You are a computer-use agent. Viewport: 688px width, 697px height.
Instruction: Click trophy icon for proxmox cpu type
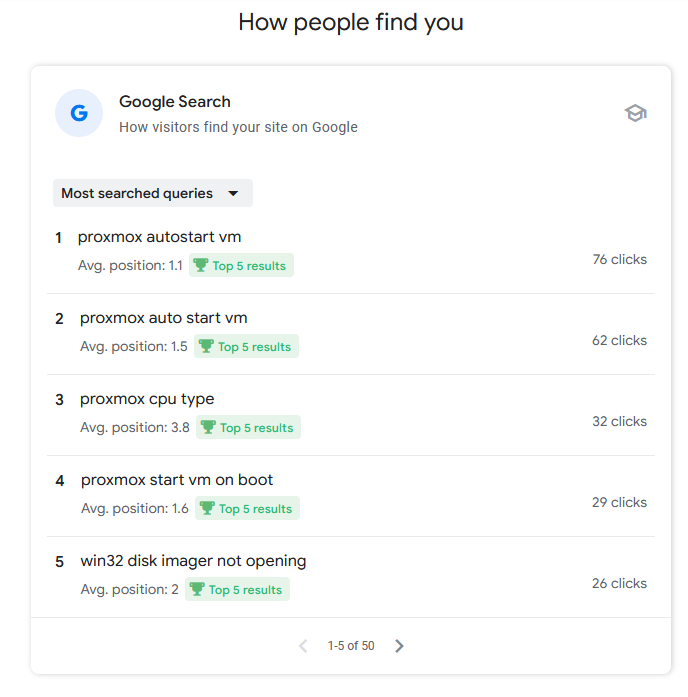[x=208, y=428]
